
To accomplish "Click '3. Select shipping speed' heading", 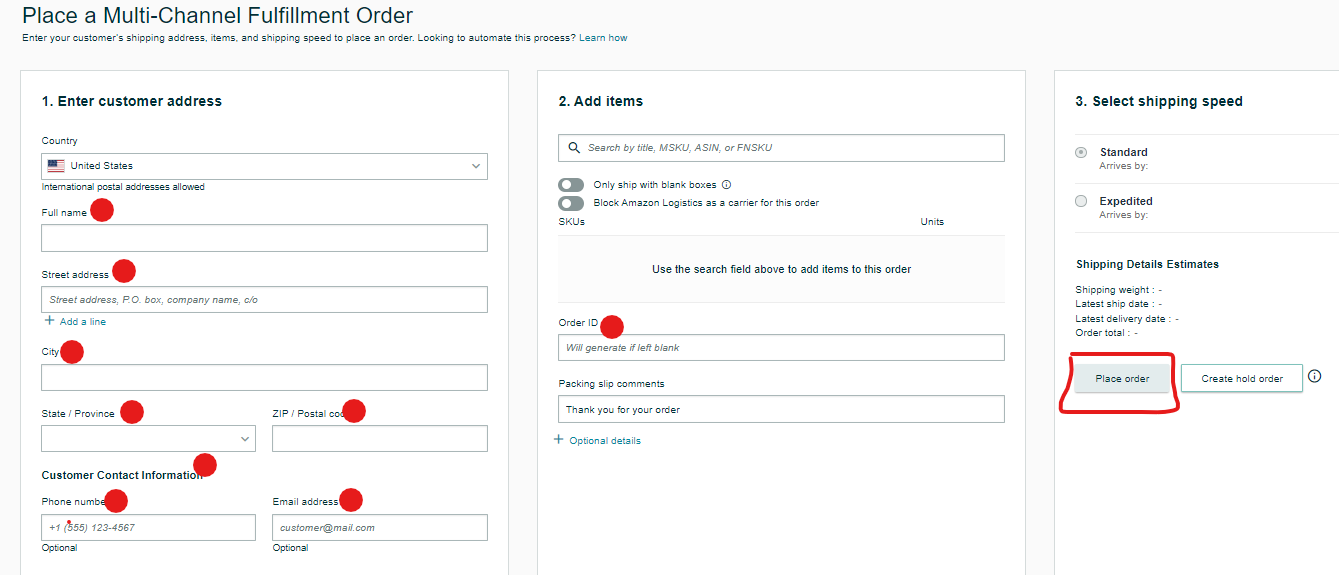I will 1159,101.
